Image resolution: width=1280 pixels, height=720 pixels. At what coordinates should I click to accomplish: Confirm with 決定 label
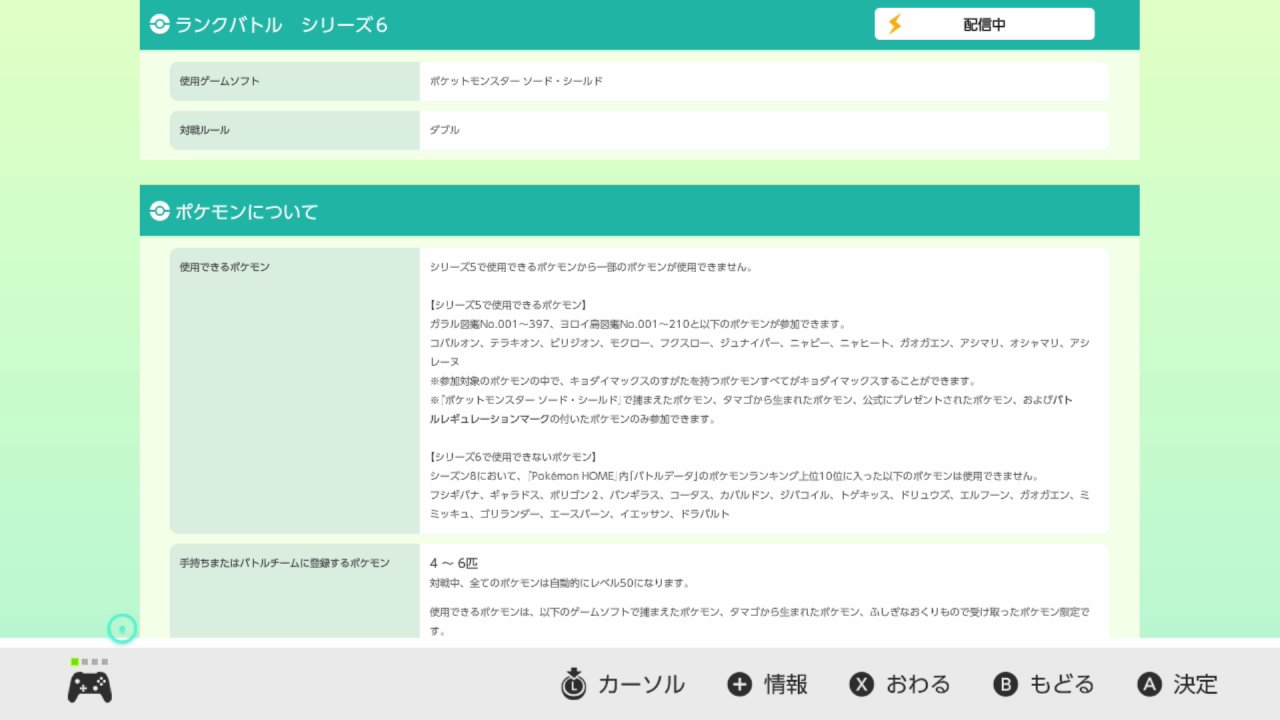pos(1196,684)
